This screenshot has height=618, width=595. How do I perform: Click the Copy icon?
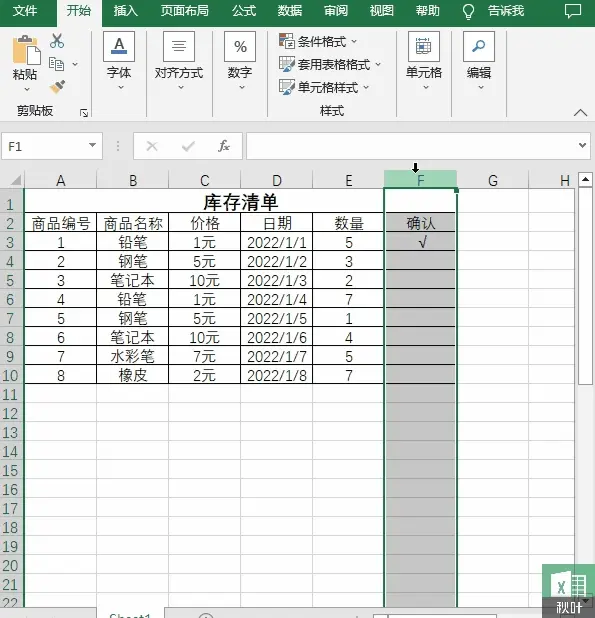coord(56,64)
